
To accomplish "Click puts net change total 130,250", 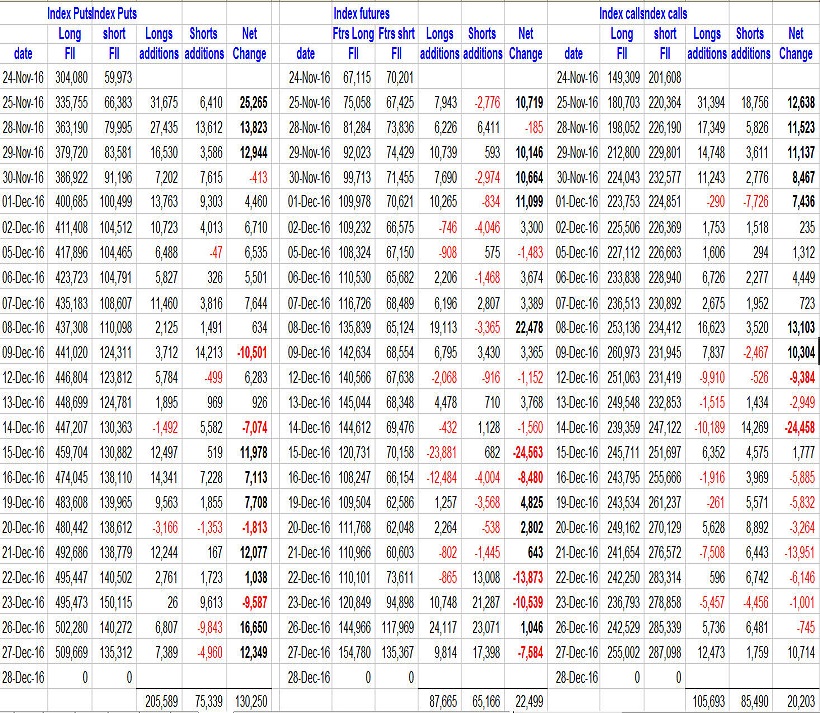I will click(251, 701).
